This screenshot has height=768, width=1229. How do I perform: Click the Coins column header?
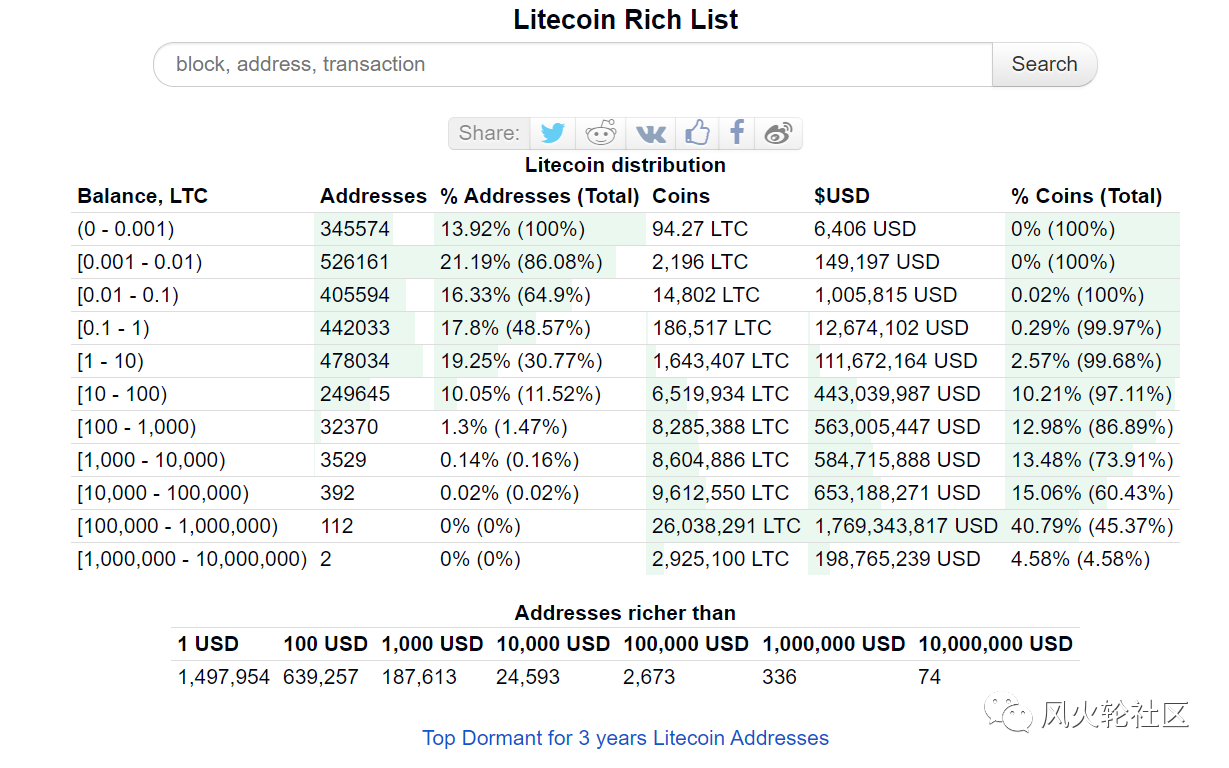(681, 196)
